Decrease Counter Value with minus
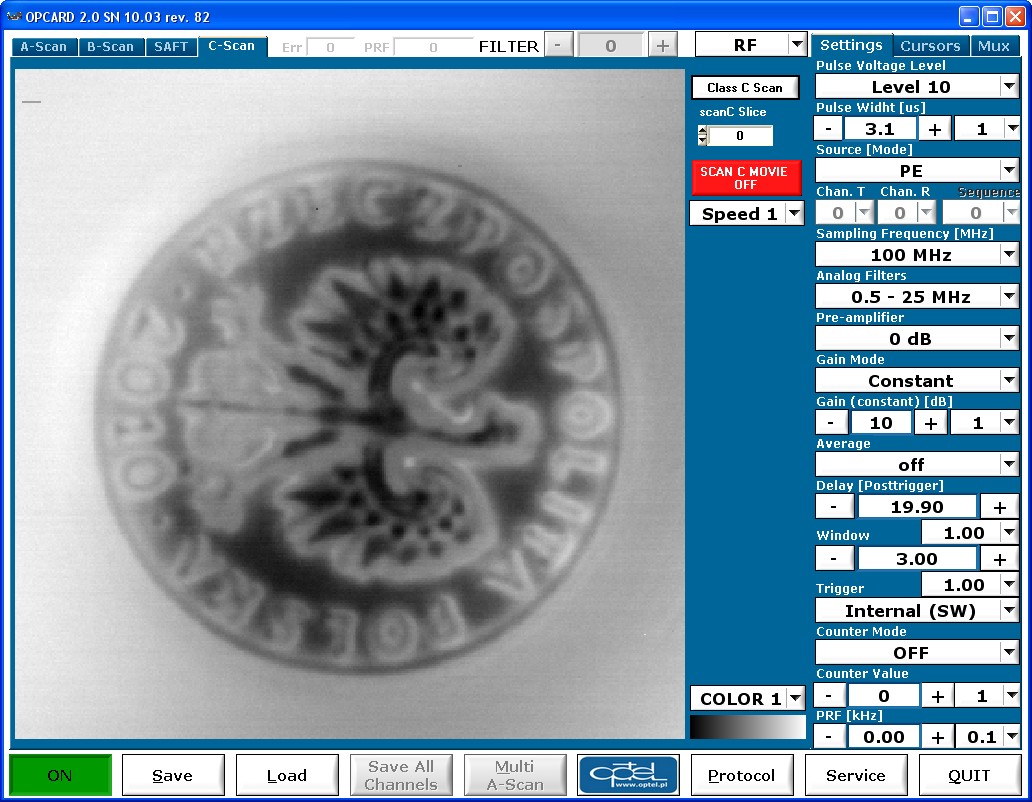Viewport: 1032px width, 802px height. tap(829, 695)
